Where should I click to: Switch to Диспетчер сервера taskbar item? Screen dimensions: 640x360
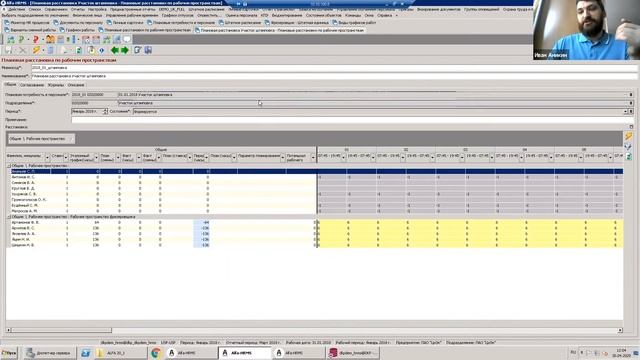(49, 353)
